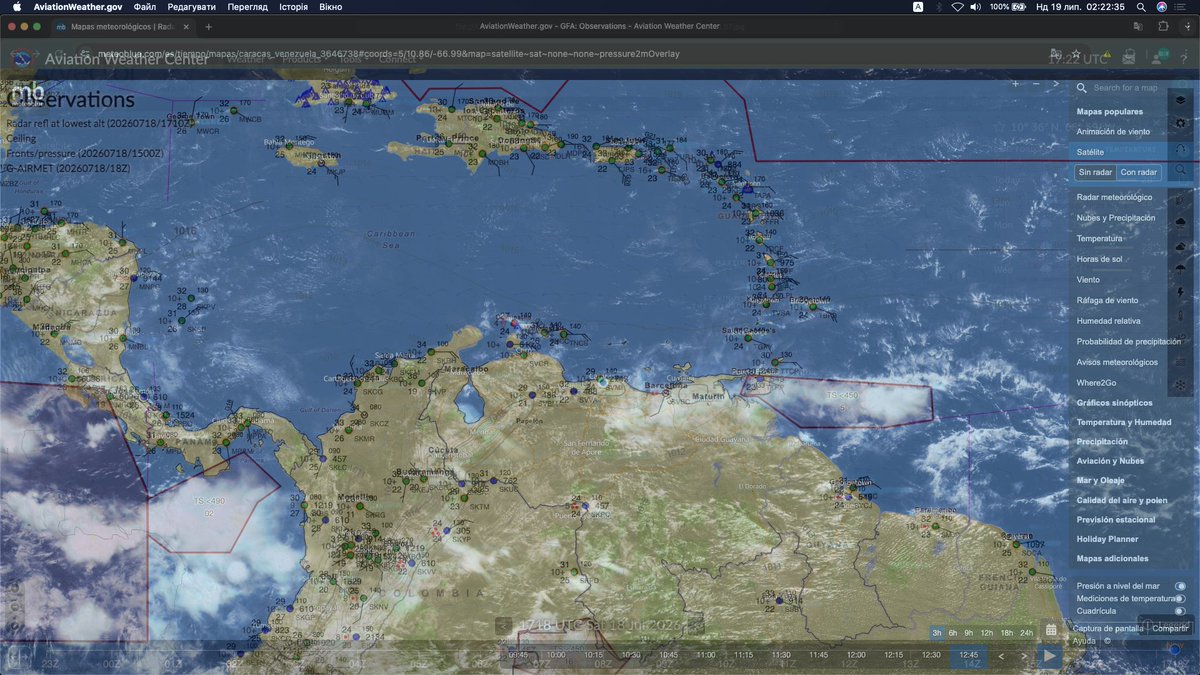Open the map layers icon in sidebar
The height and width of the screenshot is (675, 1200).
pyautogui.click(x=1181, y=100)
